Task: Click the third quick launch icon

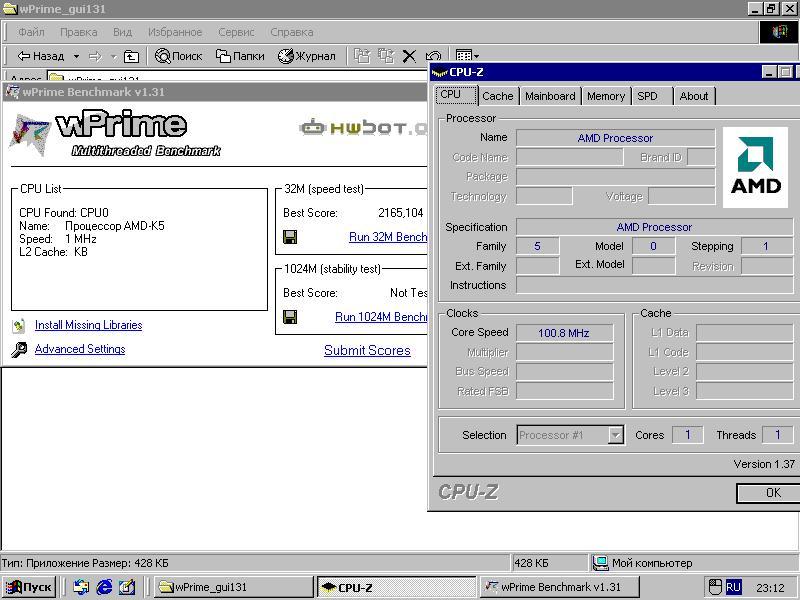Action: pyautogui.click(x=127, y=587)
